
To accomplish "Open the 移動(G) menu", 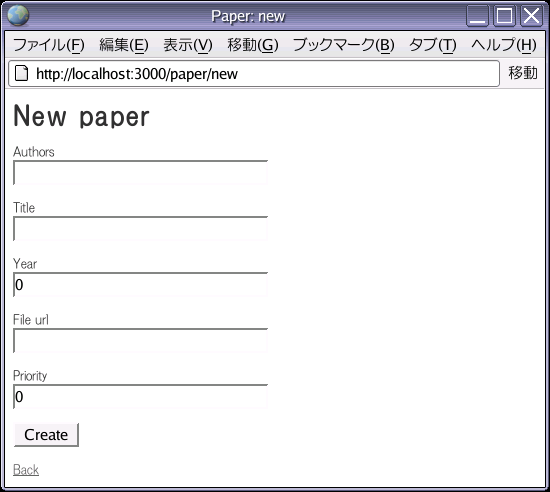I will [x=253, y=45].
